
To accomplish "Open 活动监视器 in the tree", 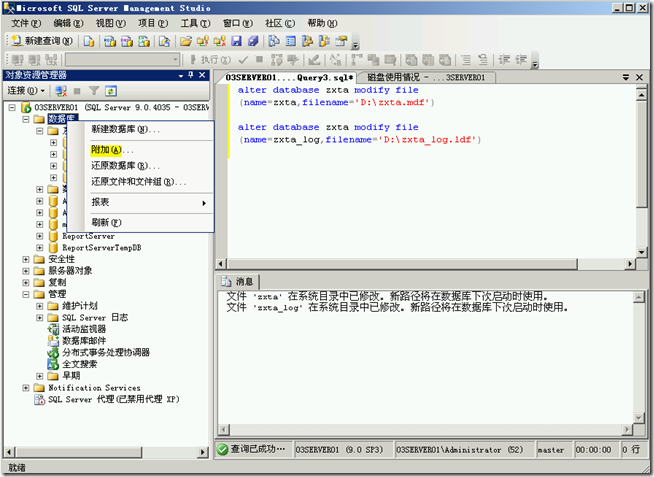I will coord(84,329).
